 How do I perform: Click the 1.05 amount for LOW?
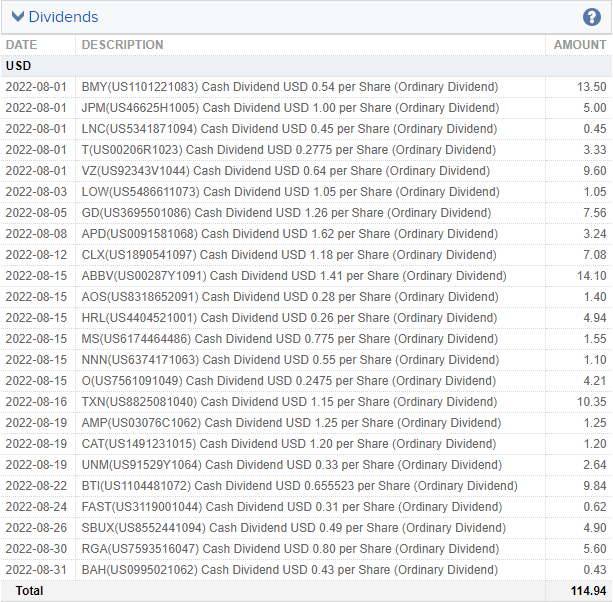595,192
